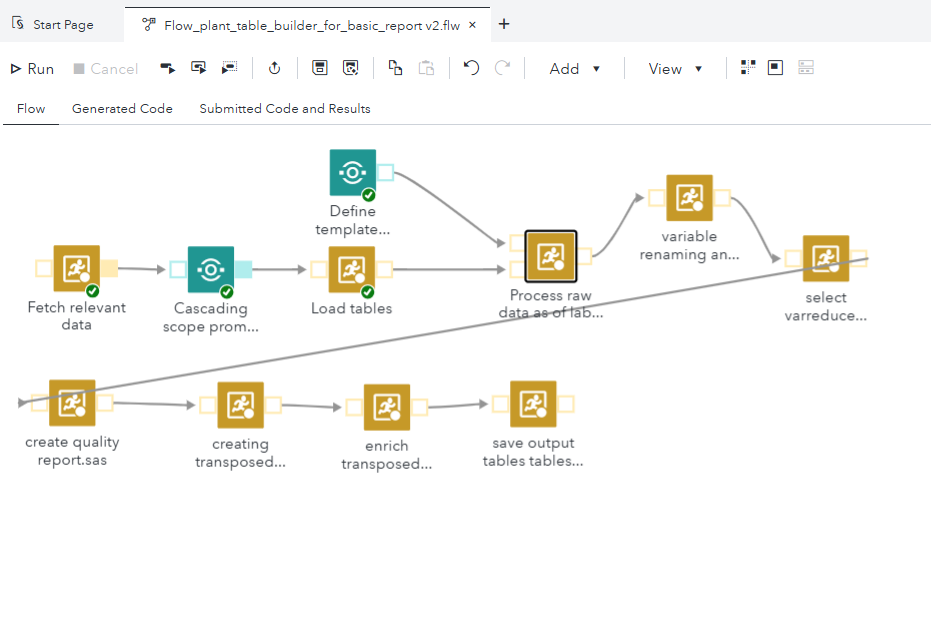Select the Load tables node
Screen dimensions: 931x629
click(x=353, y=267)
